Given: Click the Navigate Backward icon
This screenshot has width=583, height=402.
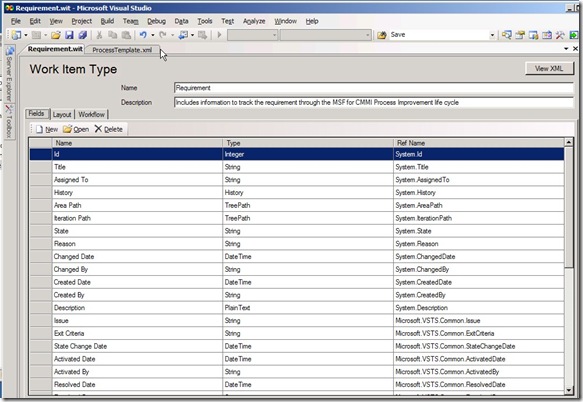Looking at the screenshot, I should 183,35.
